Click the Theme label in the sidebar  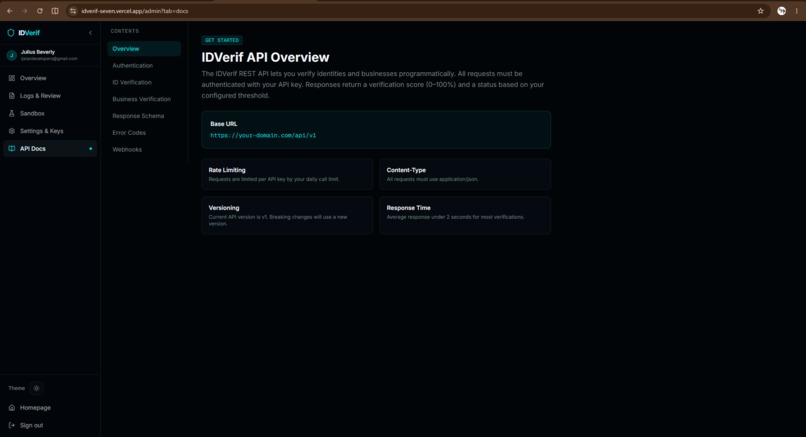16,388
